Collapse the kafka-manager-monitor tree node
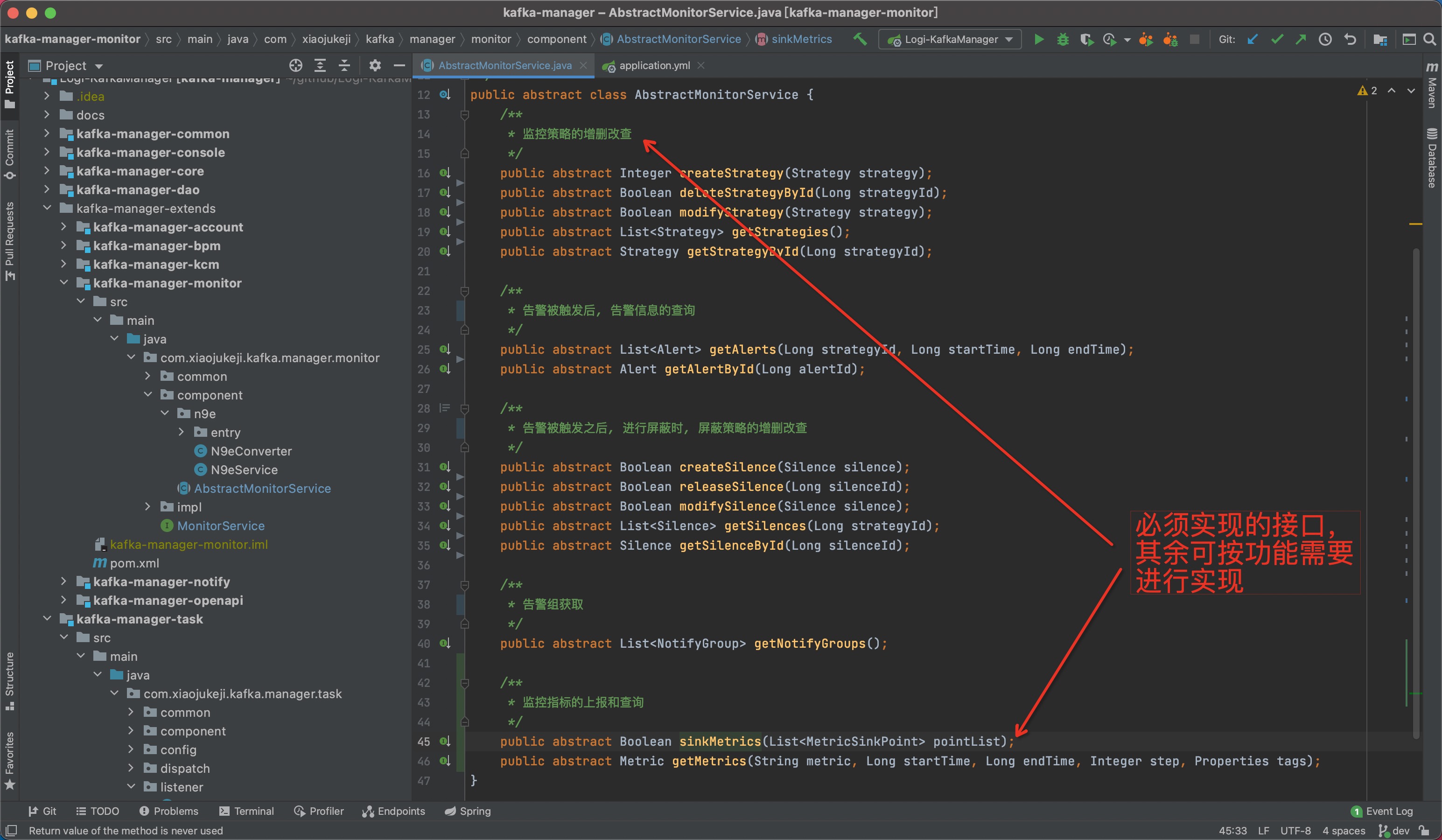Viewport: 1442px width, 840px height. 64,283
